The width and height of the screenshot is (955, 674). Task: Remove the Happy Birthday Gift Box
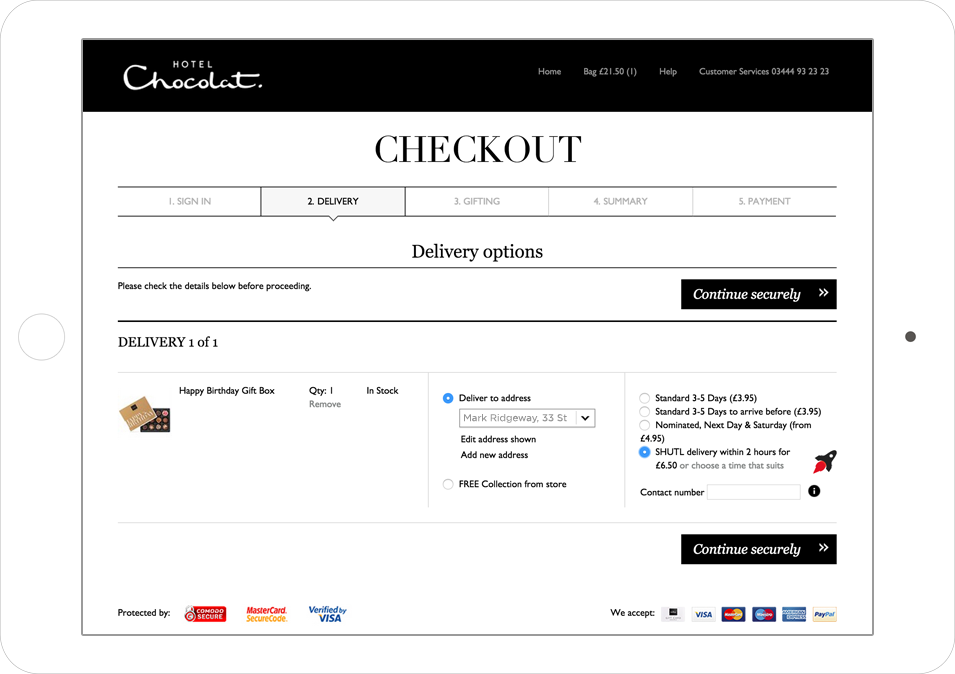pos(324,404)
